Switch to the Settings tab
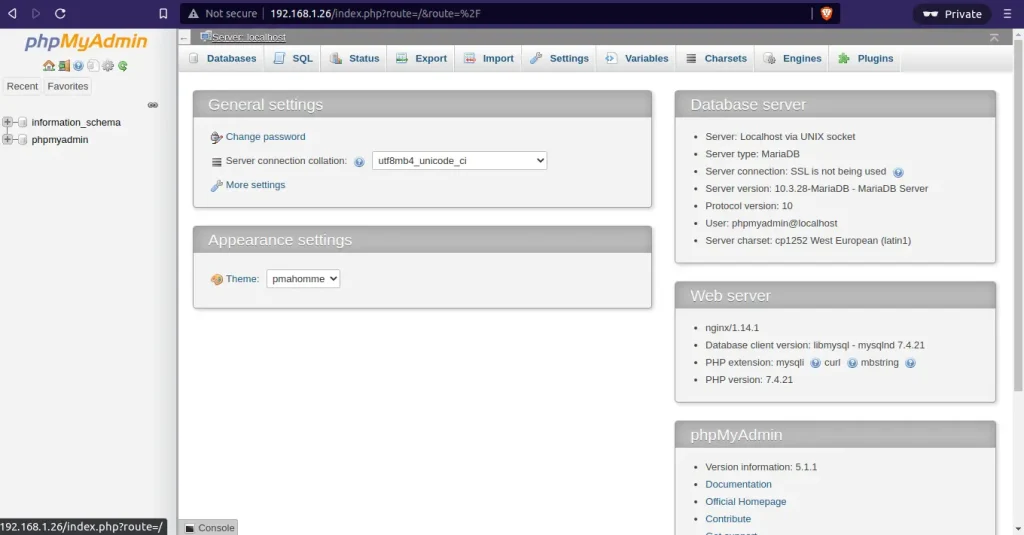 (559, 58)
